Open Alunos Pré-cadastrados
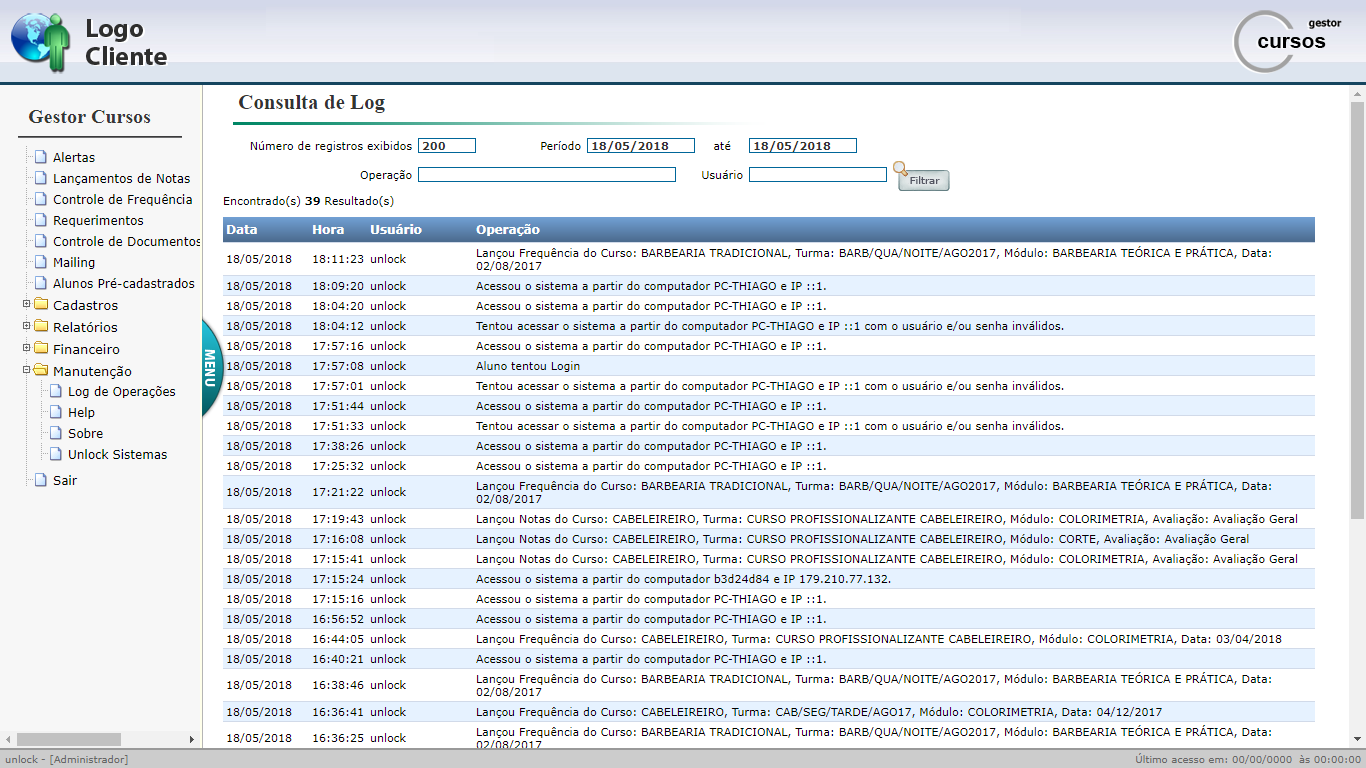The image size is (1366, 768). pos(124,284)
